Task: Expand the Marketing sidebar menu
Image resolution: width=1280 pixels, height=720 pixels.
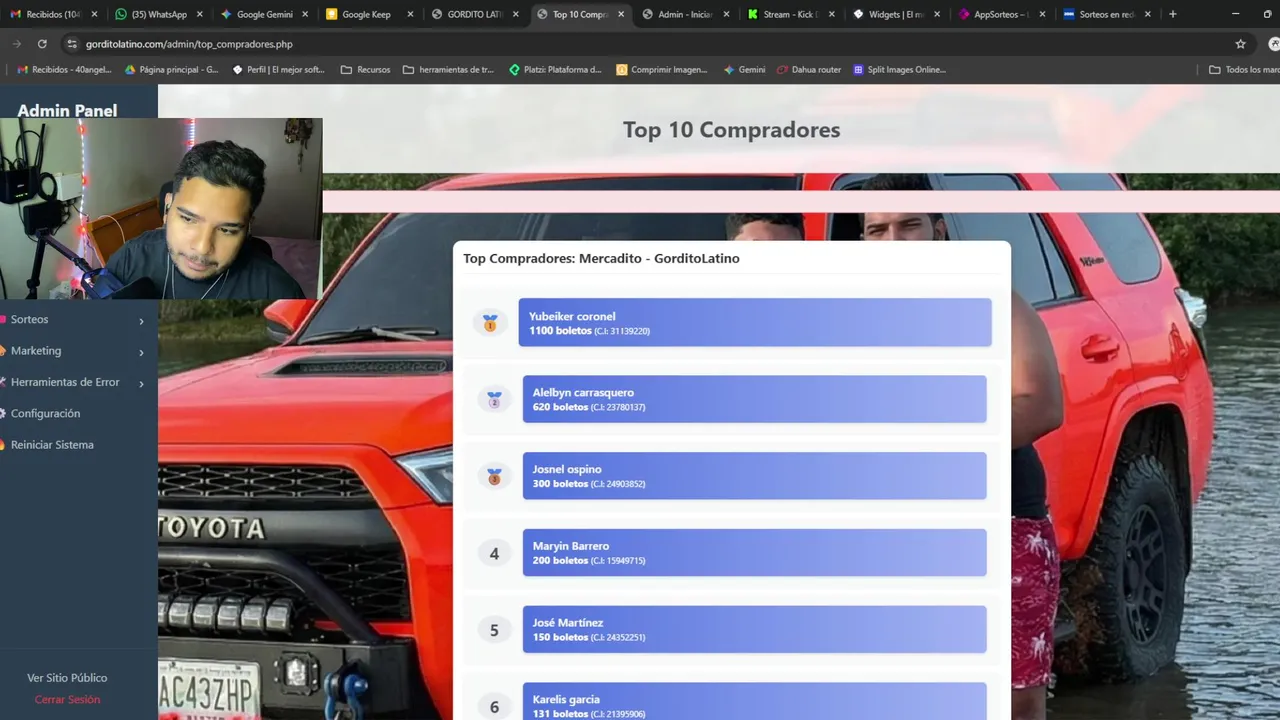Action: 76,351
